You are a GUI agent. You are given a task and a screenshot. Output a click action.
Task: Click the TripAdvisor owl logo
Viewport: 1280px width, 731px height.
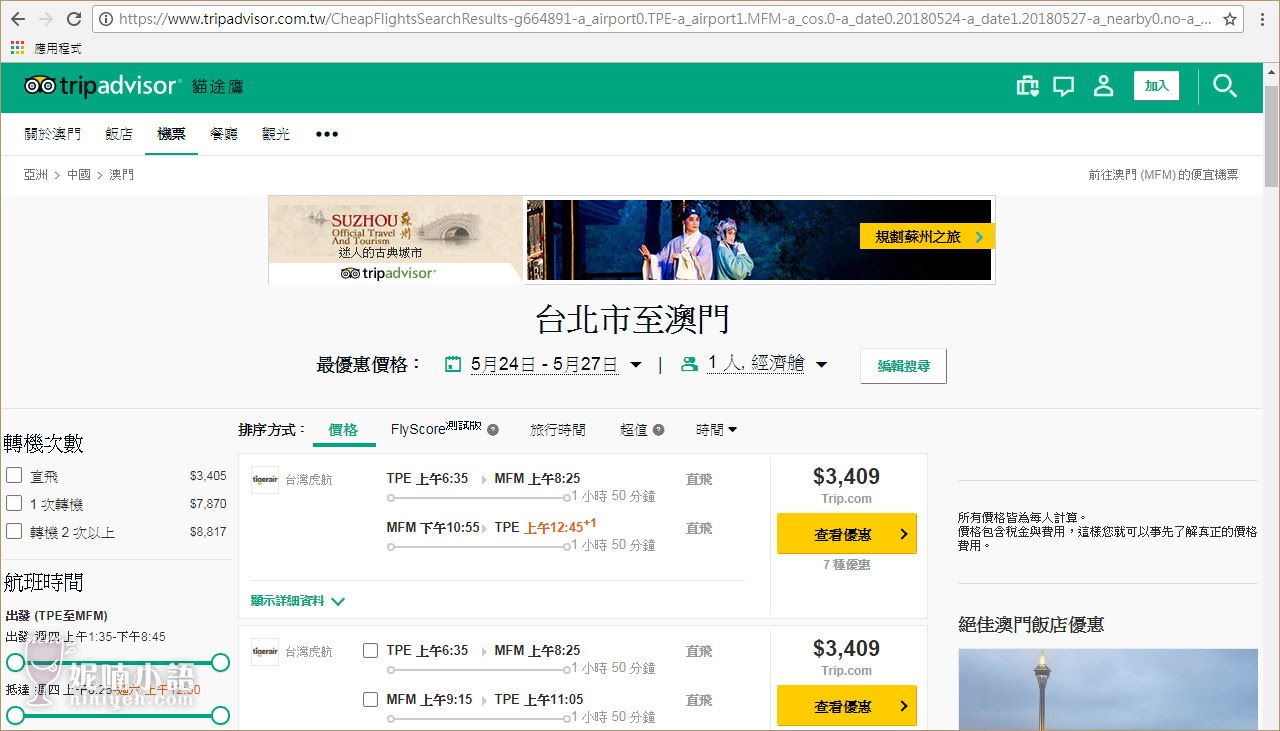[x=40, y=86]
